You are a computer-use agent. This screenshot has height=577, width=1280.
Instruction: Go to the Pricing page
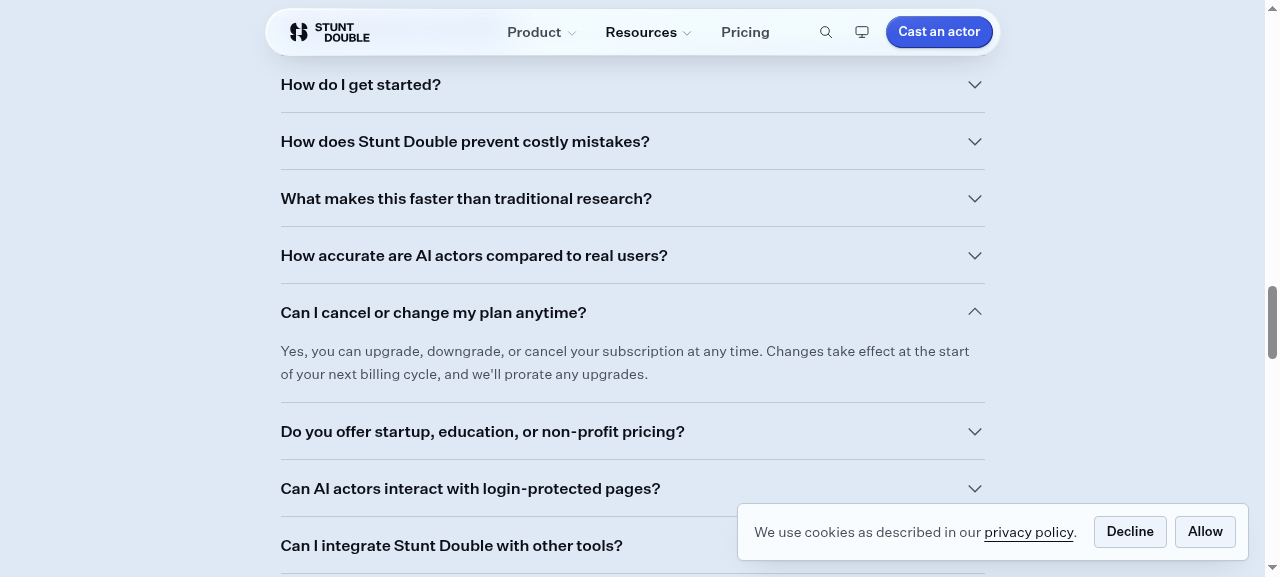745,32
